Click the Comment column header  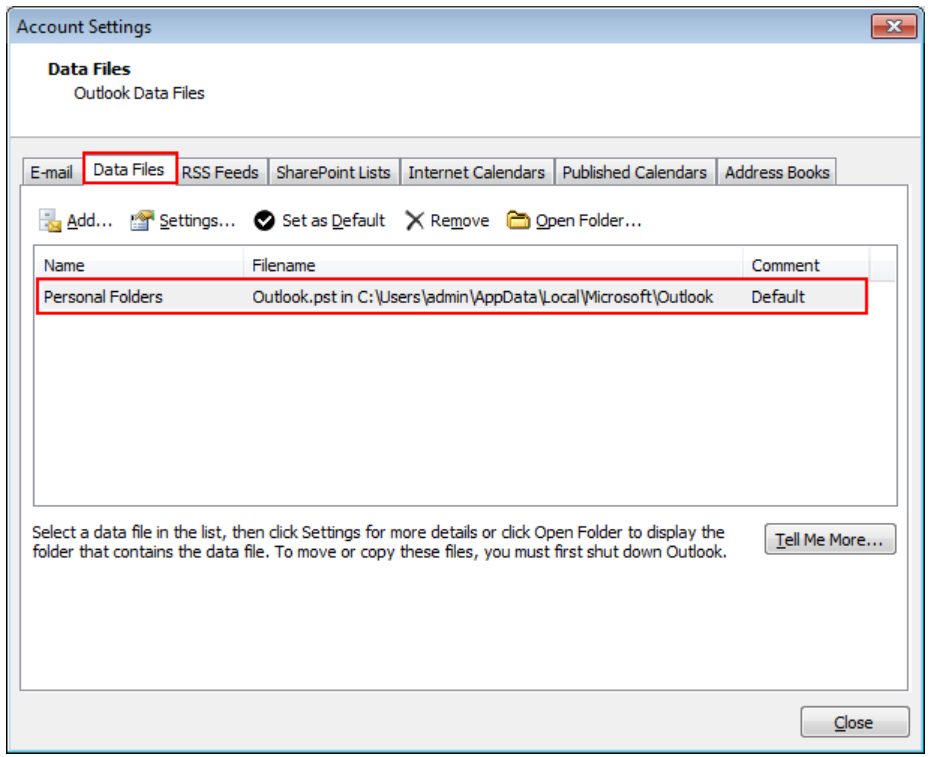pos(806,265)
